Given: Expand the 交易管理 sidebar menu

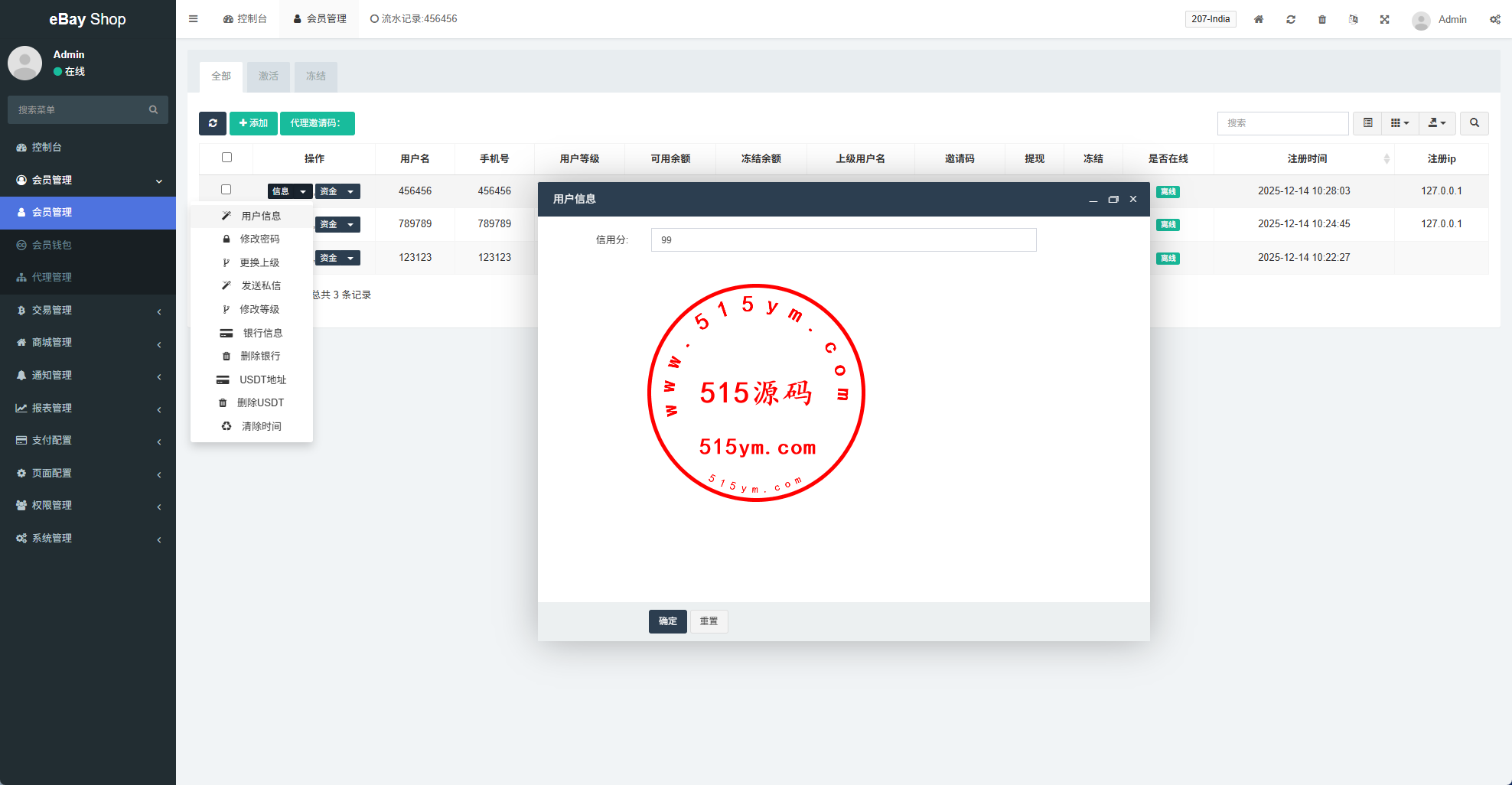Looking at the screenshot, I should 88,311.
